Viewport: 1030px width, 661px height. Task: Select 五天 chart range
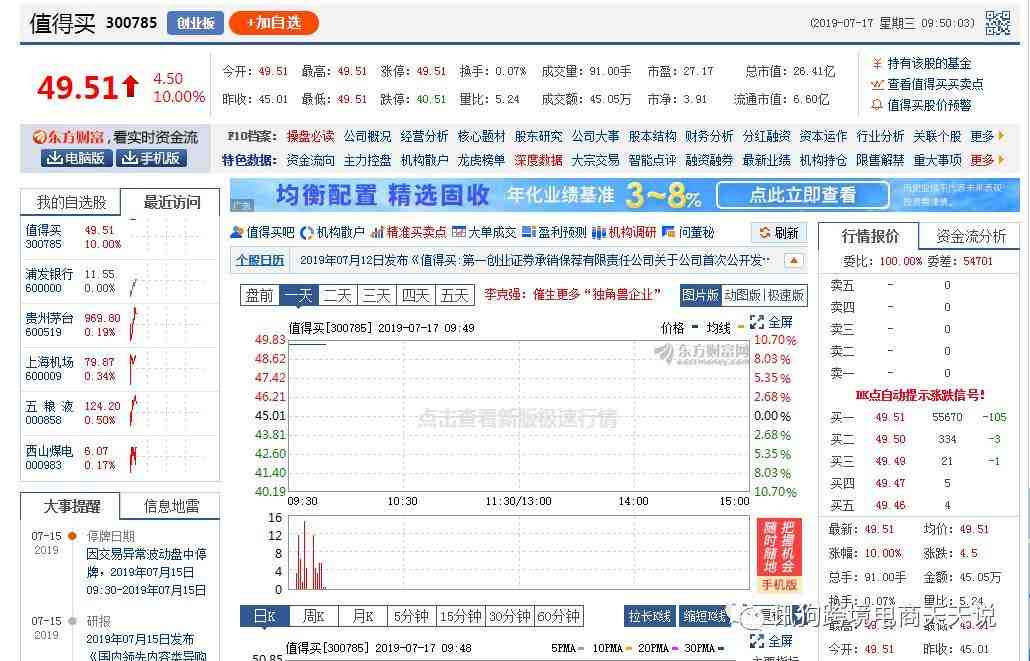click(x=455, y=296)
